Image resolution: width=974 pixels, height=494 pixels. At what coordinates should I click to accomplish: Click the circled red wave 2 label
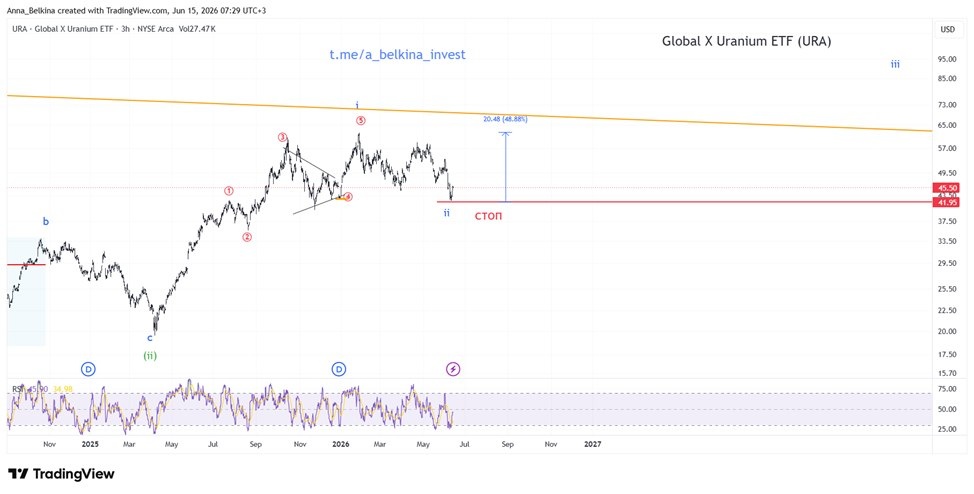point(247,237)
